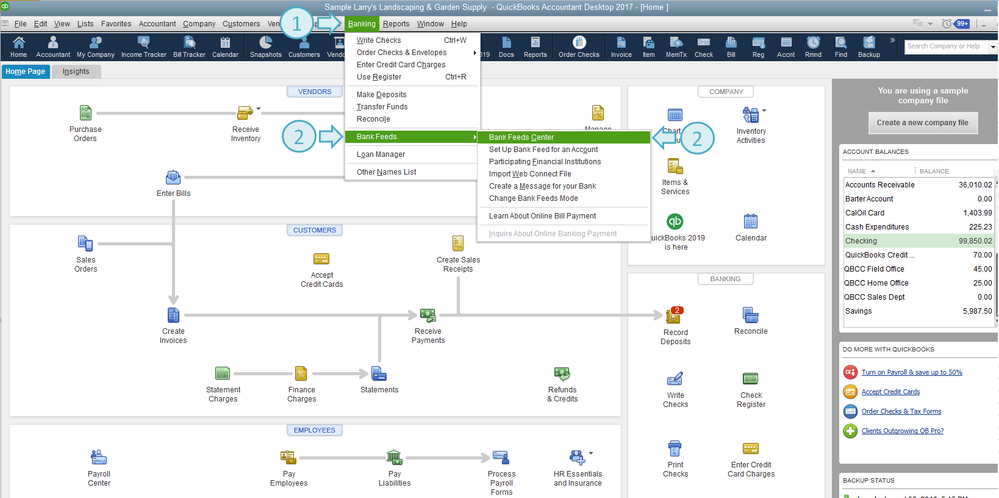The width and height of the screenshot is (999, 498).
Task: Open Turn on Payroll & save link
Action: pos(911,373)
